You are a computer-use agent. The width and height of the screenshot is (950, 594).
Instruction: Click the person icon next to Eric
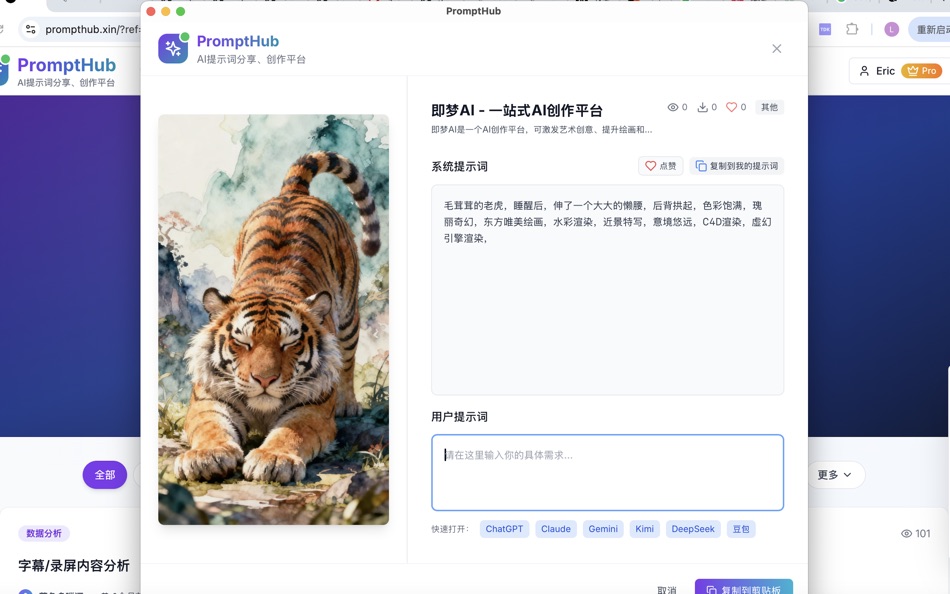pyautogui.click(x=865, y=70)
